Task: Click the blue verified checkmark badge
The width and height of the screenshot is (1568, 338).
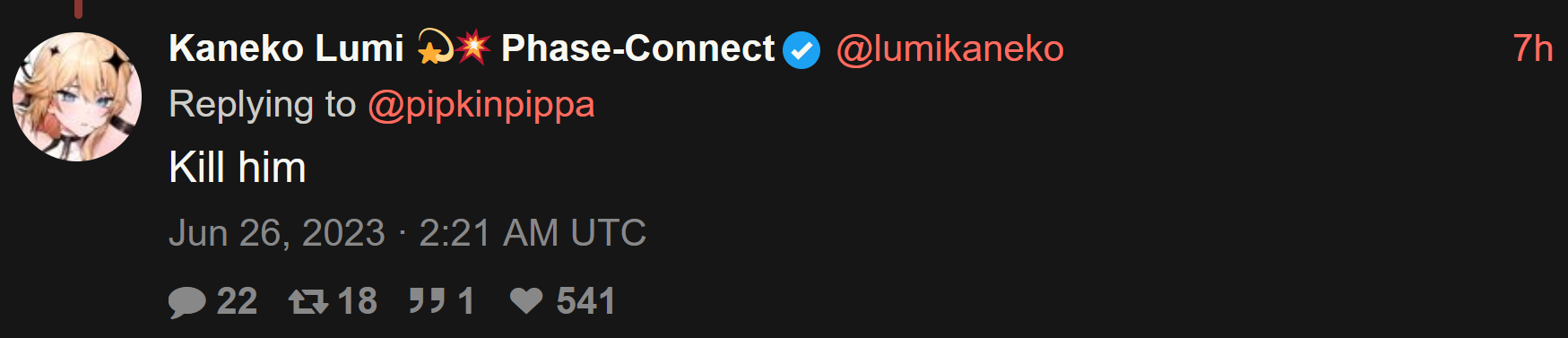Action: point(801,50)
